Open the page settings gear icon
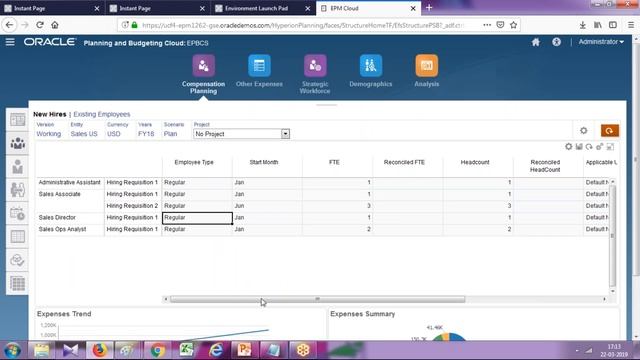The image size is (640, 360). click(584, 131)
